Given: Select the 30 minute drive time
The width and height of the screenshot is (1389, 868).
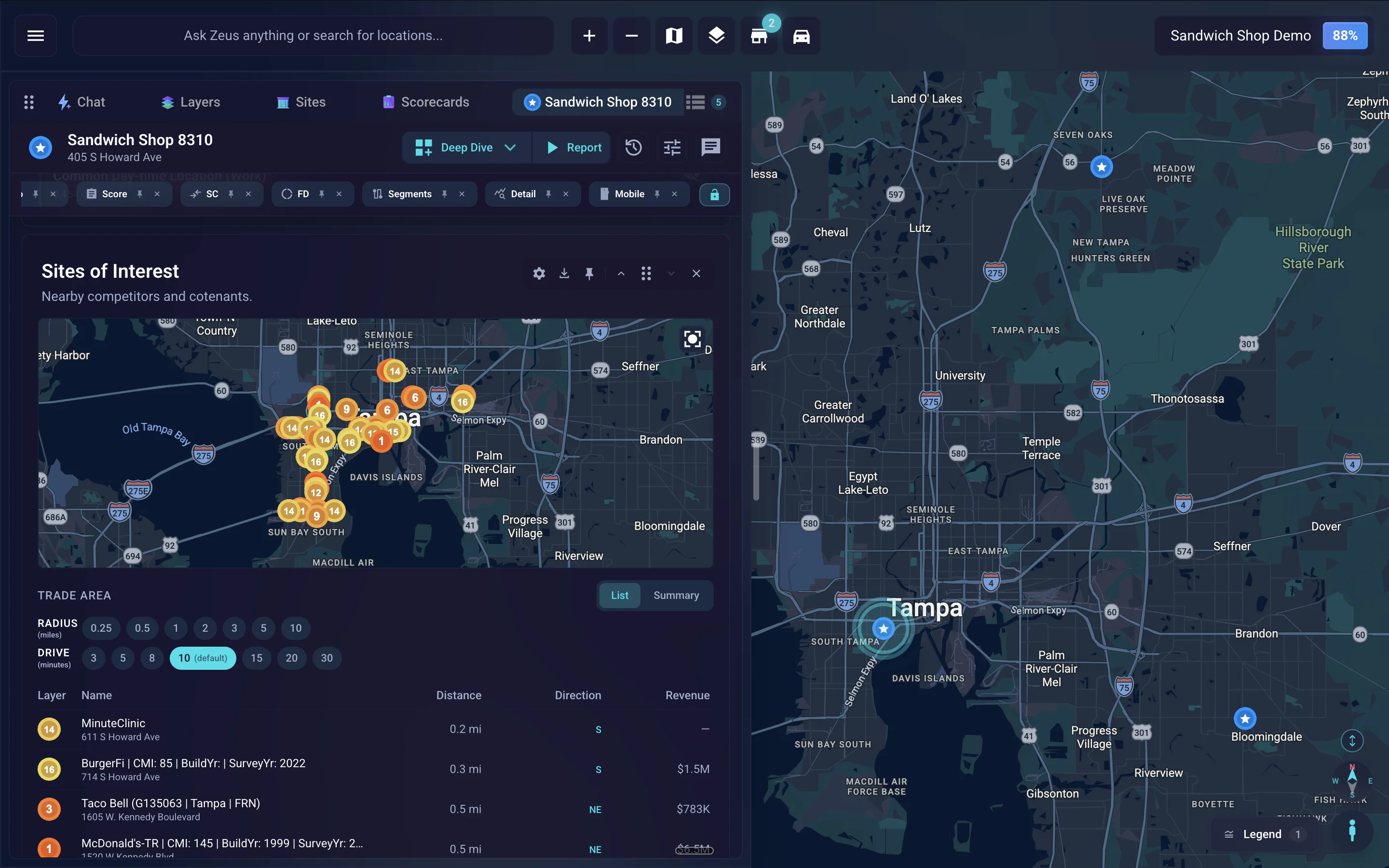Looking at the screenshot, I should click(327, 658).
